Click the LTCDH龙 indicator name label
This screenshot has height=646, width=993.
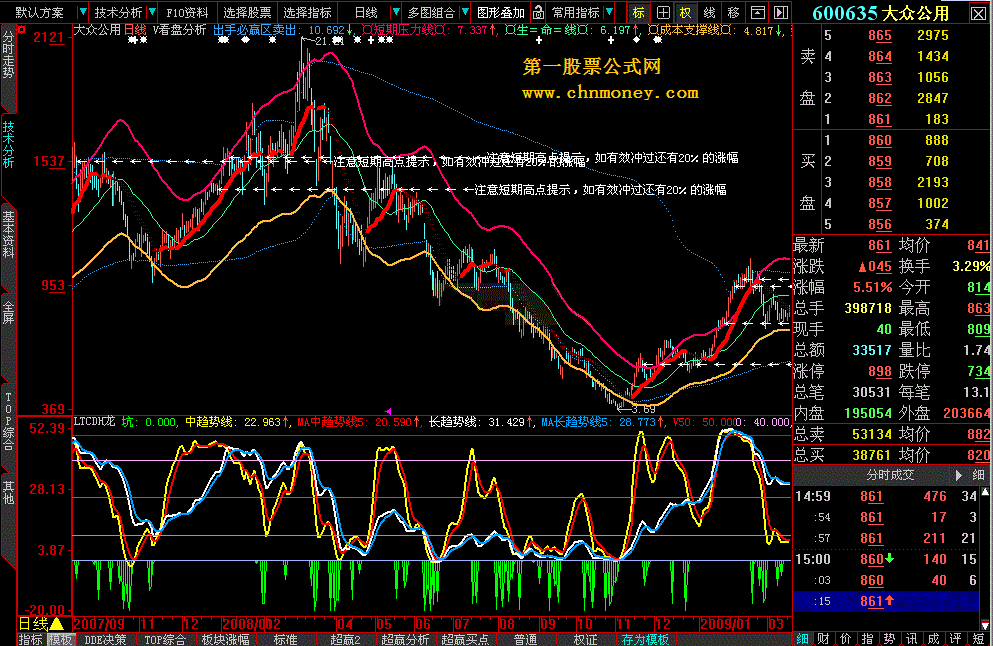95,422
